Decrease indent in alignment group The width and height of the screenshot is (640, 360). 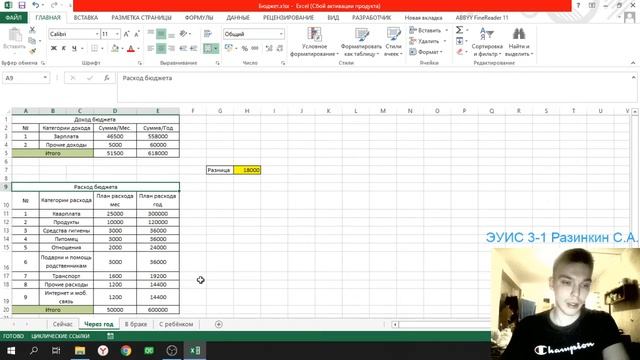coord(183,49)
